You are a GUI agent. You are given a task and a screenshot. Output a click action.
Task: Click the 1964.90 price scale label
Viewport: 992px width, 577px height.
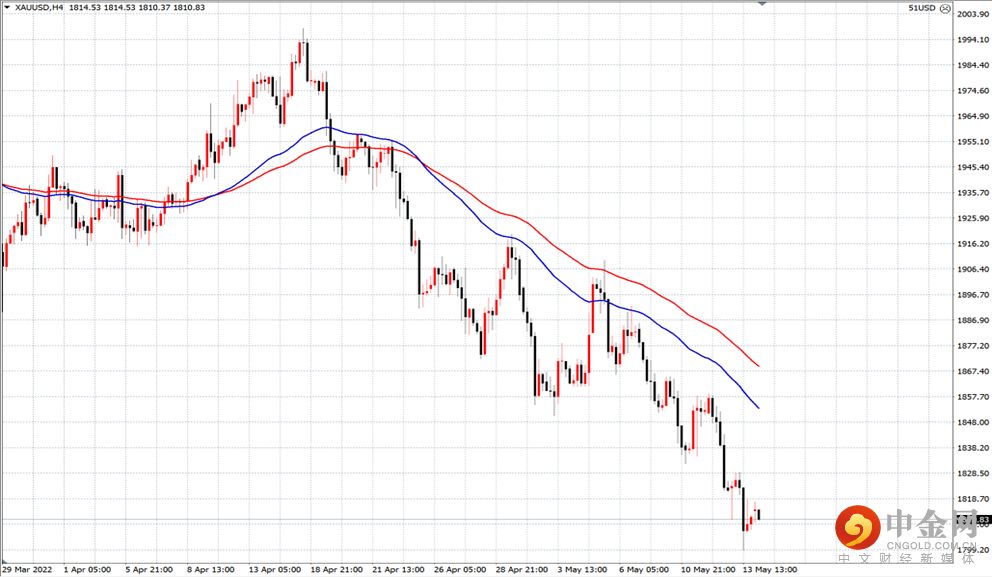pos(973,116)
